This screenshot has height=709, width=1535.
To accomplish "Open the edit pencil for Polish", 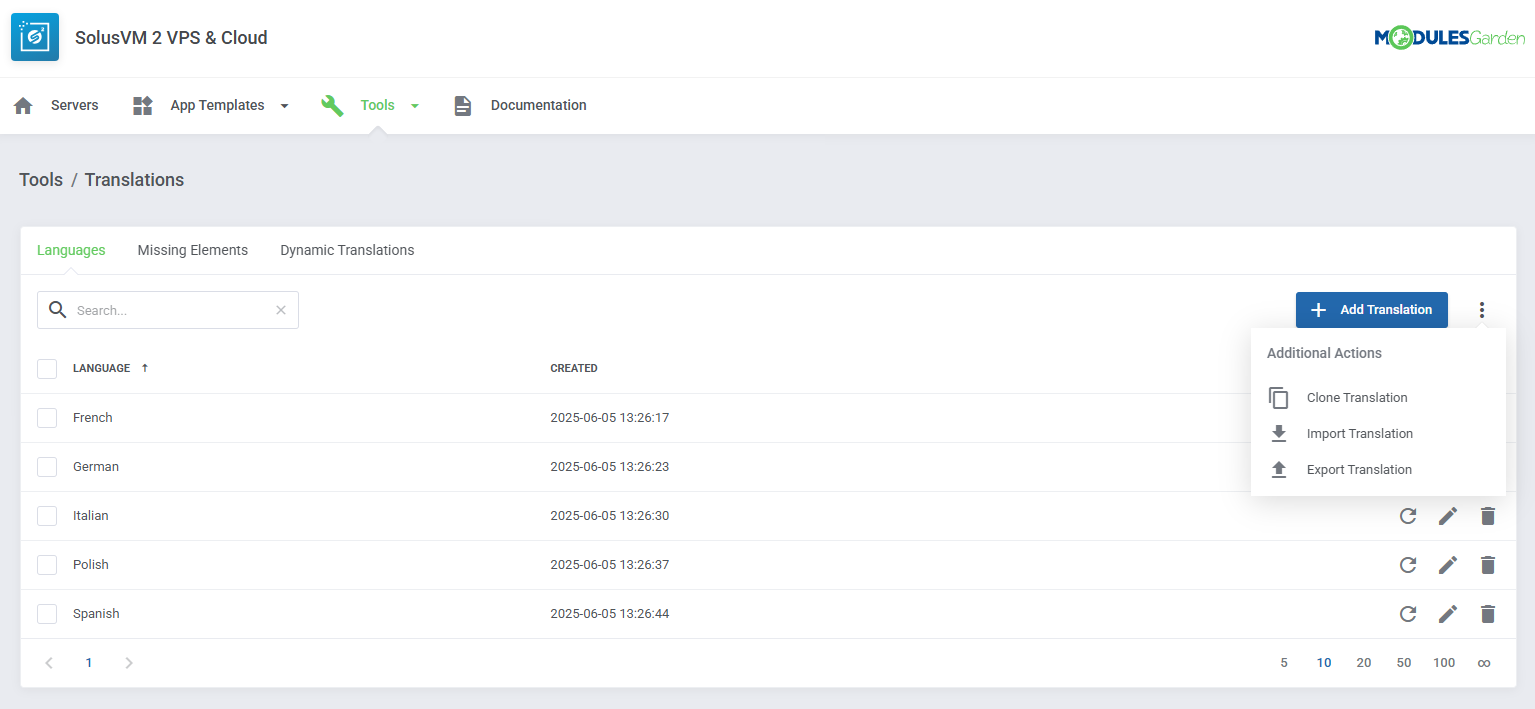I will coord(1448,564).
